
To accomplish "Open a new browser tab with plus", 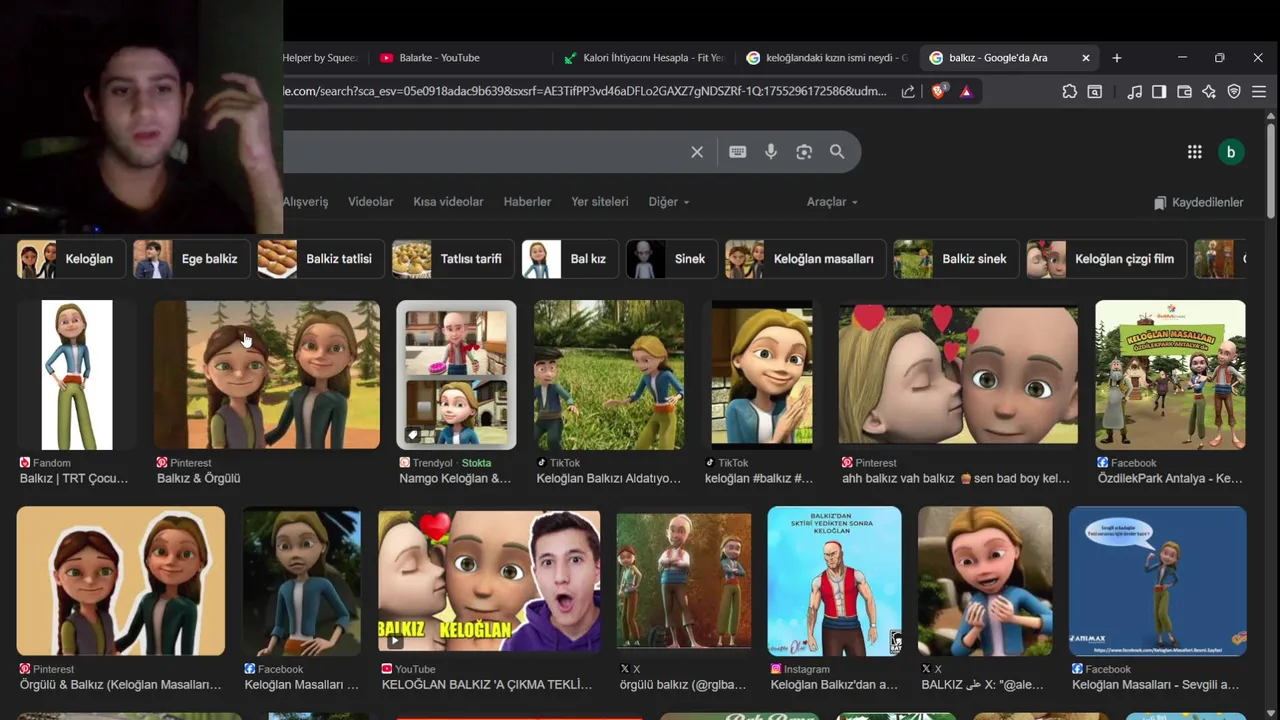I will tap(1117, 58).
